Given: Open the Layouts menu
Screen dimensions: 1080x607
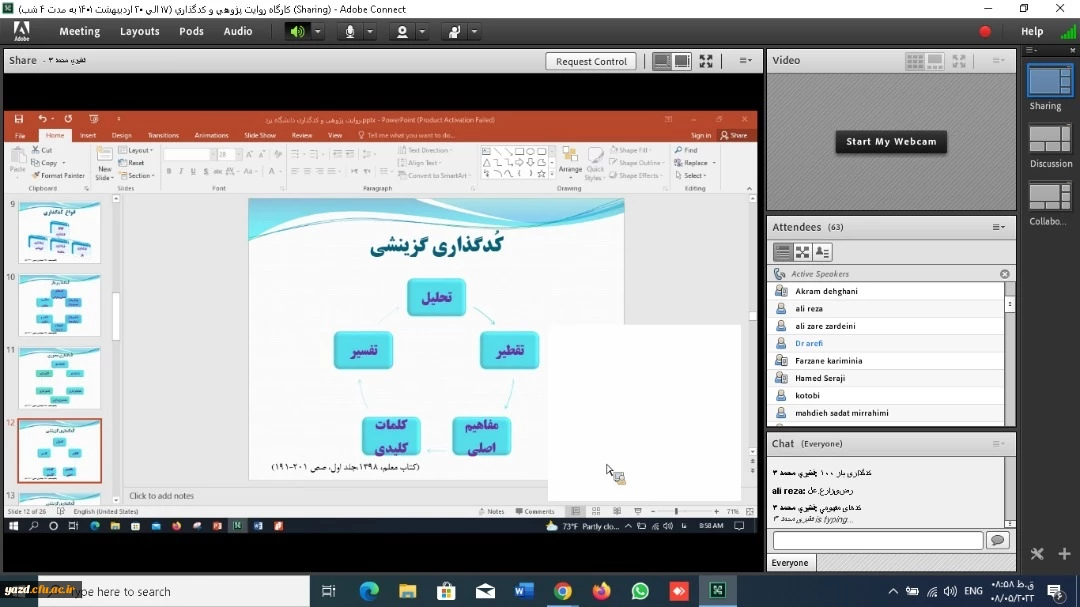Looking at the screenshot, I should (x=139, y=31).
